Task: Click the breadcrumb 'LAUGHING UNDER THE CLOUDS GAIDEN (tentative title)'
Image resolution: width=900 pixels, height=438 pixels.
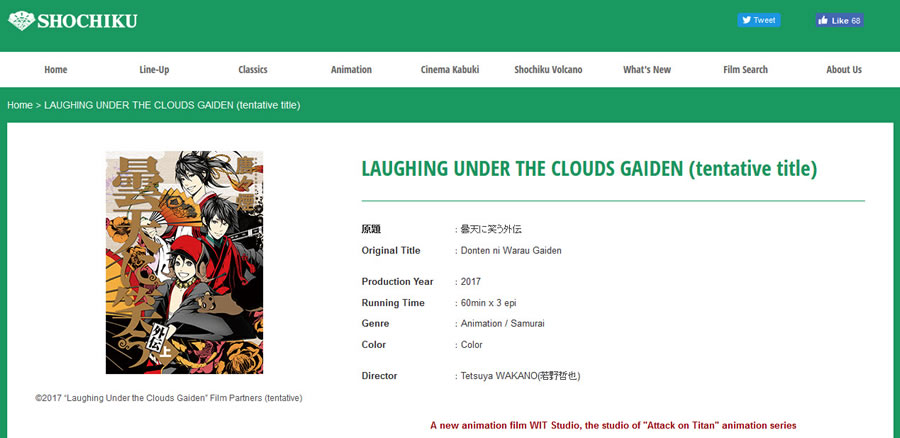Action: point(172,105)
